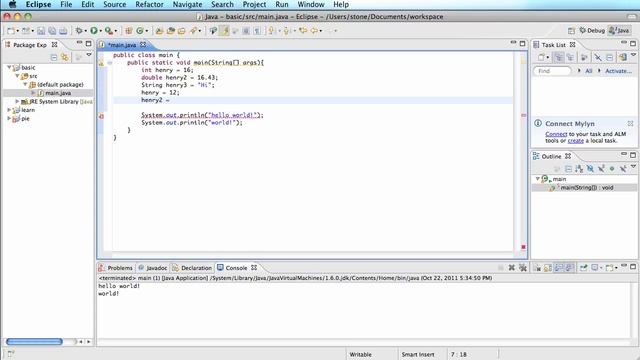Click the All filter link in Task List
Screen dimensions: 640x360
[589, 71]
